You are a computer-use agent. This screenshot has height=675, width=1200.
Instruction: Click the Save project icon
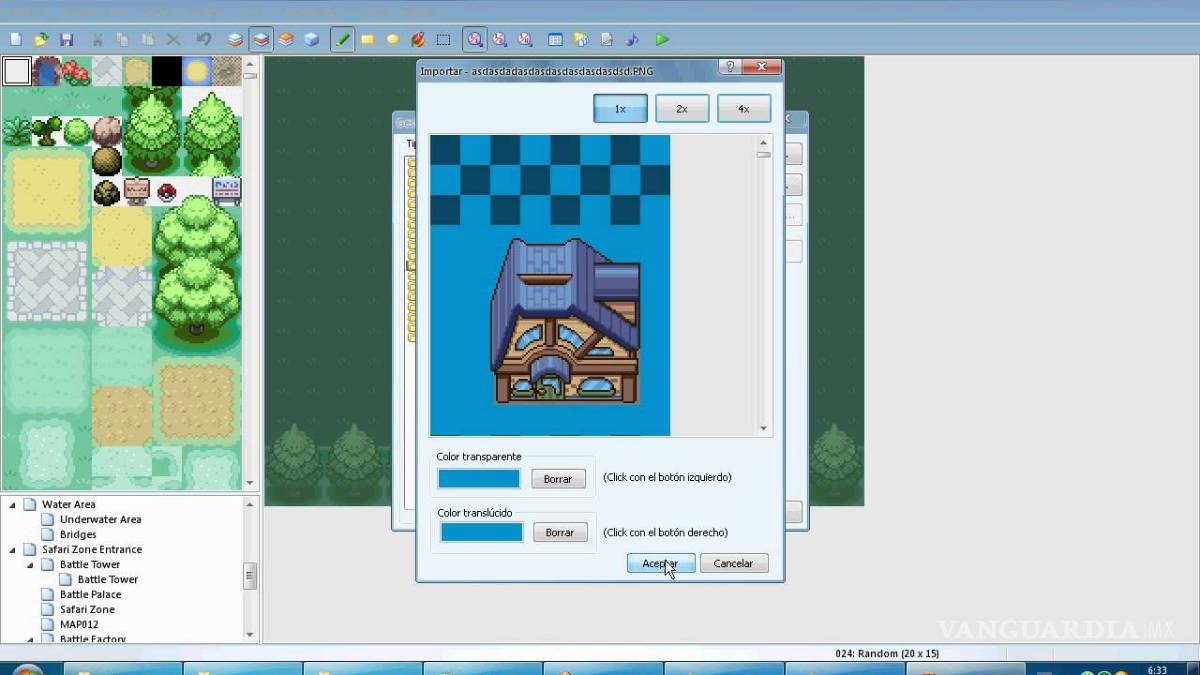click(x=67, y=40)
